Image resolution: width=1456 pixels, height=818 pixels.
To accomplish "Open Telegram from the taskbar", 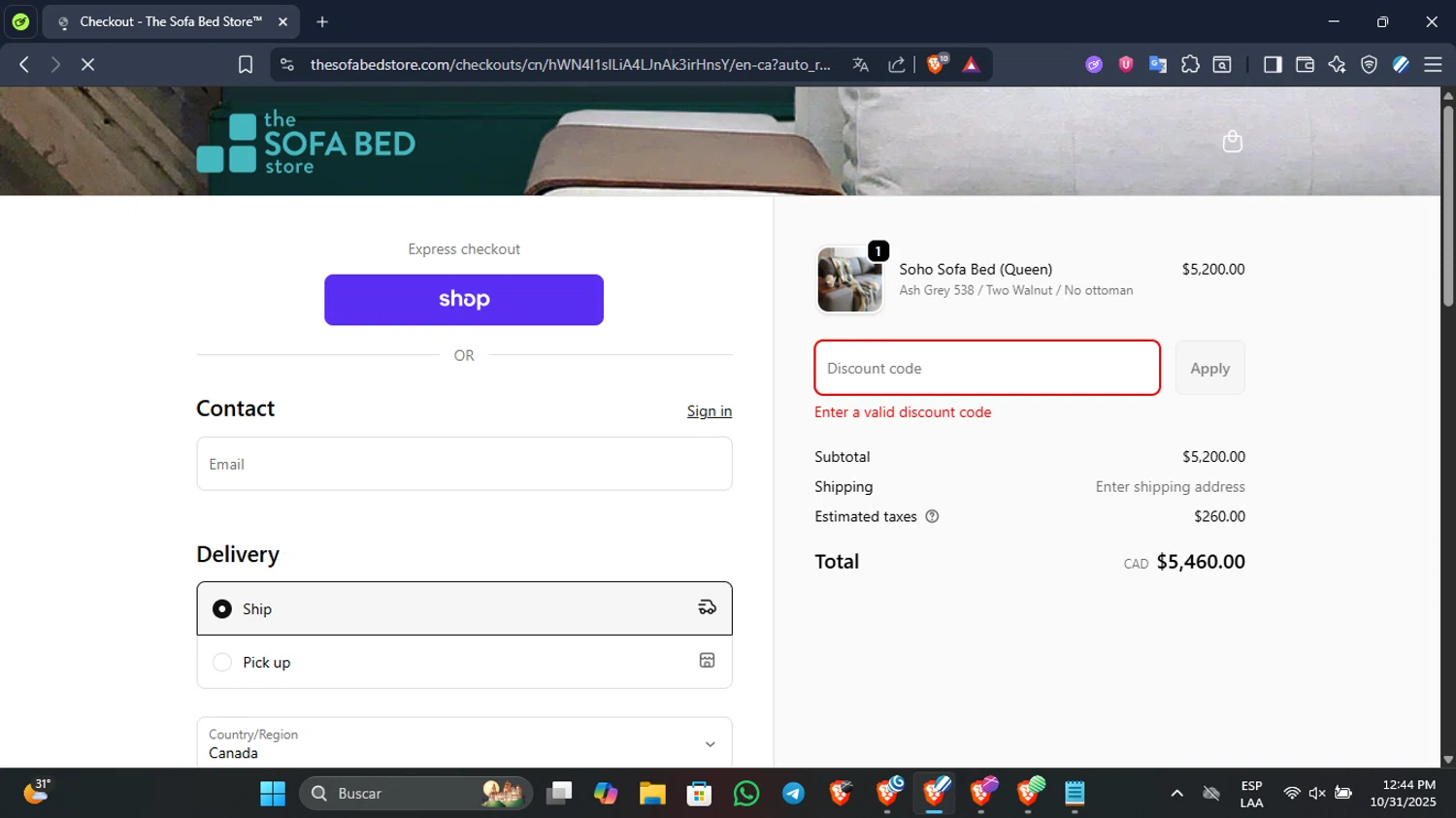I will click(x=793, y=793).
